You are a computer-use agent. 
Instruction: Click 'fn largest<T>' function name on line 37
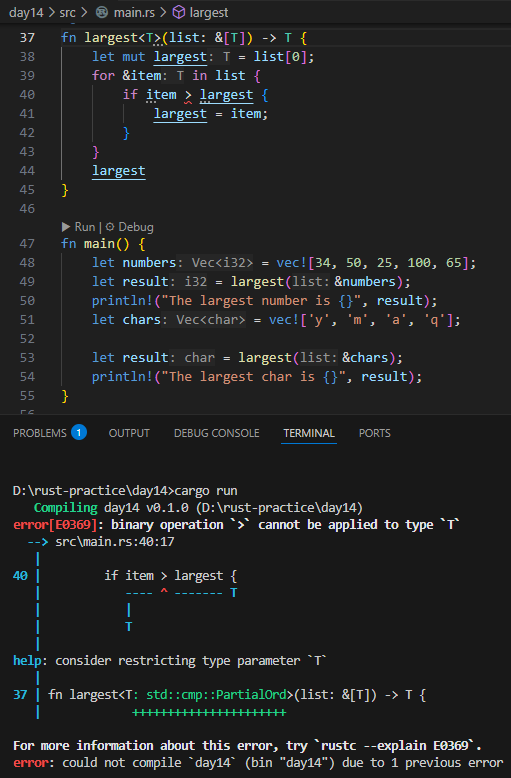coord(110,38)
